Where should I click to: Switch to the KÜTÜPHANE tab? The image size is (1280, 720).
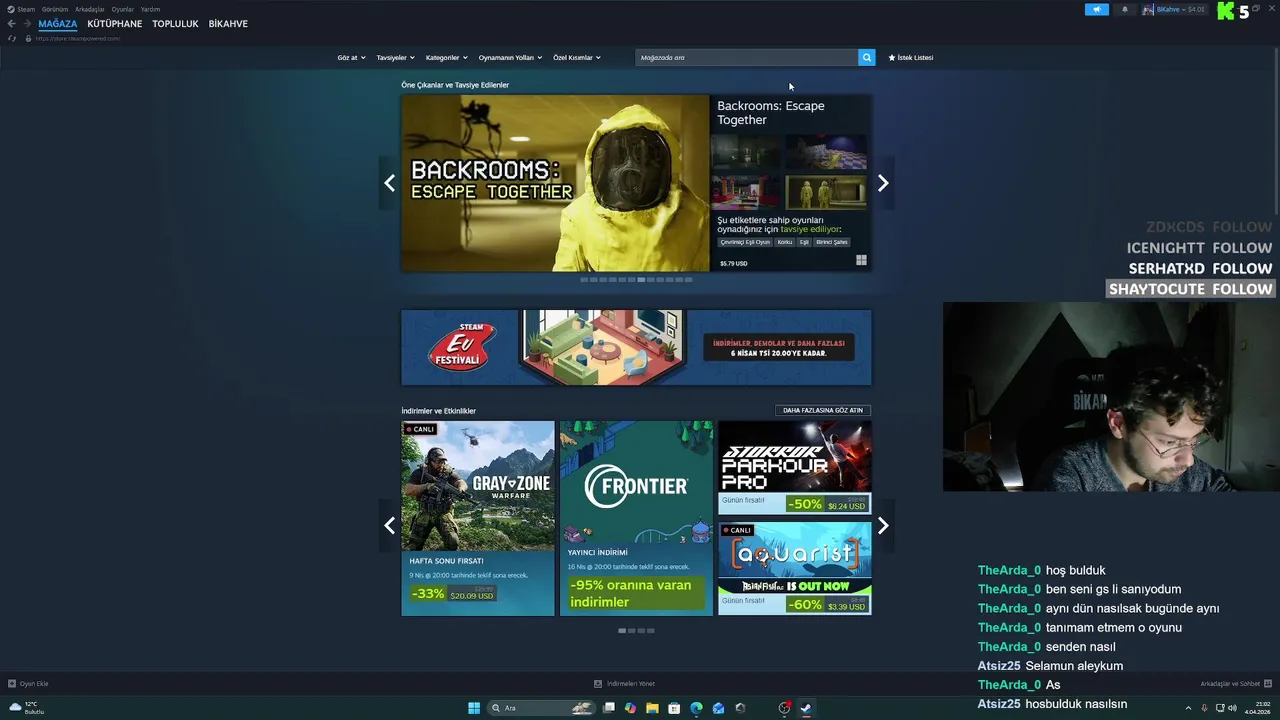coord(115,24)
